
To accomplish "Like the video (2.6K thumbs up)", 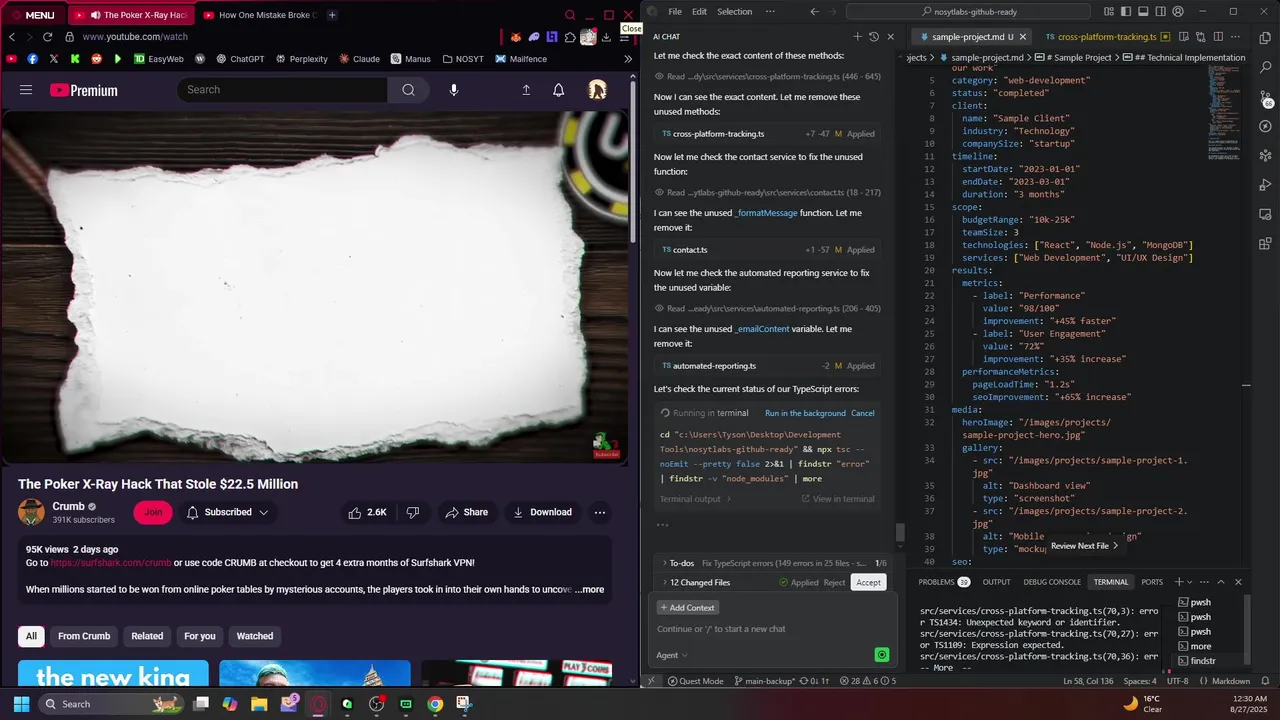I will click(x=366, y=512).
